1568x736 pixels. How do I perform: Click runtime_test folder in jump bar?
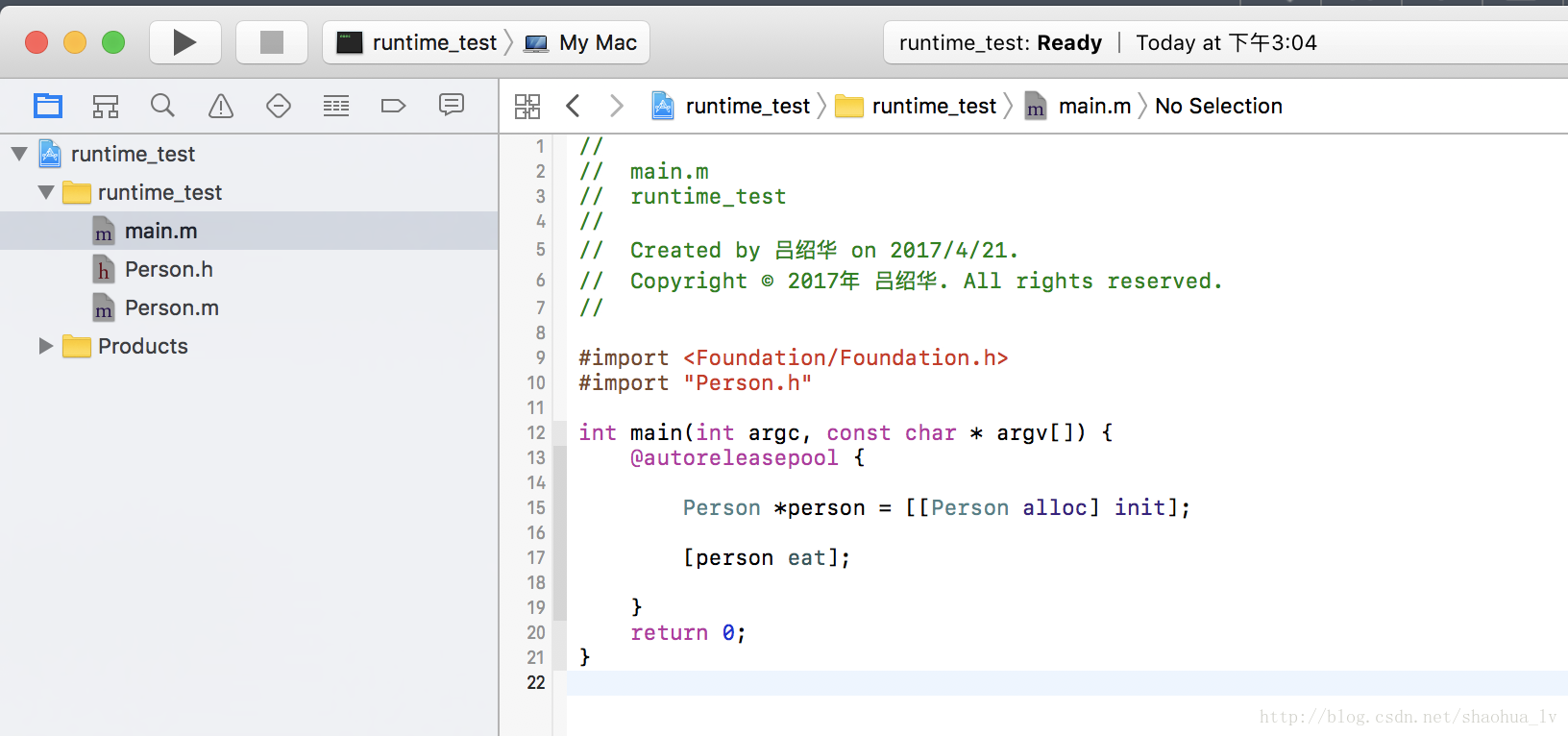tap(917, 106)
